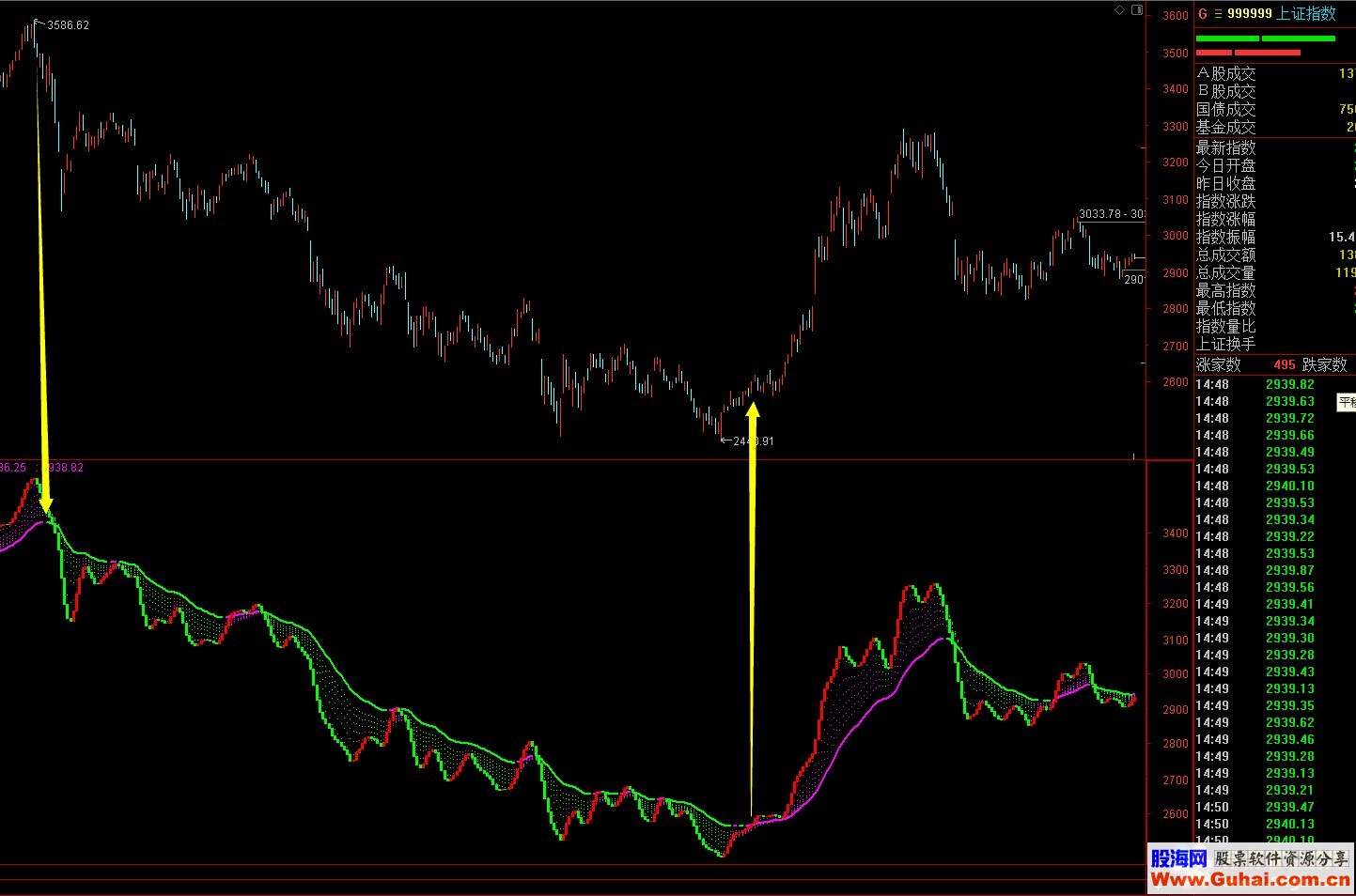Click the 15.4 amplitude value
The image size is (1356, 896).
point(1342,237)
